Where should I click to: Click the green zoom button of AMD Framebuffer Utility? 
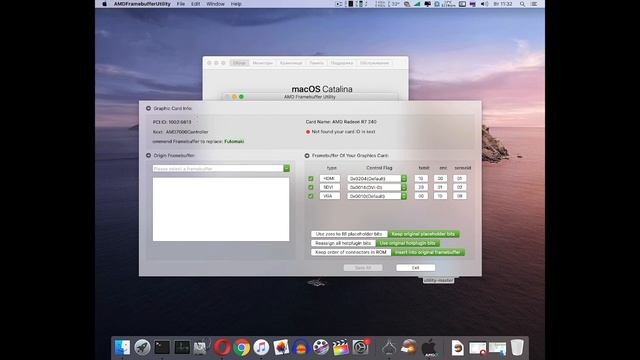[x=241, y=97]
